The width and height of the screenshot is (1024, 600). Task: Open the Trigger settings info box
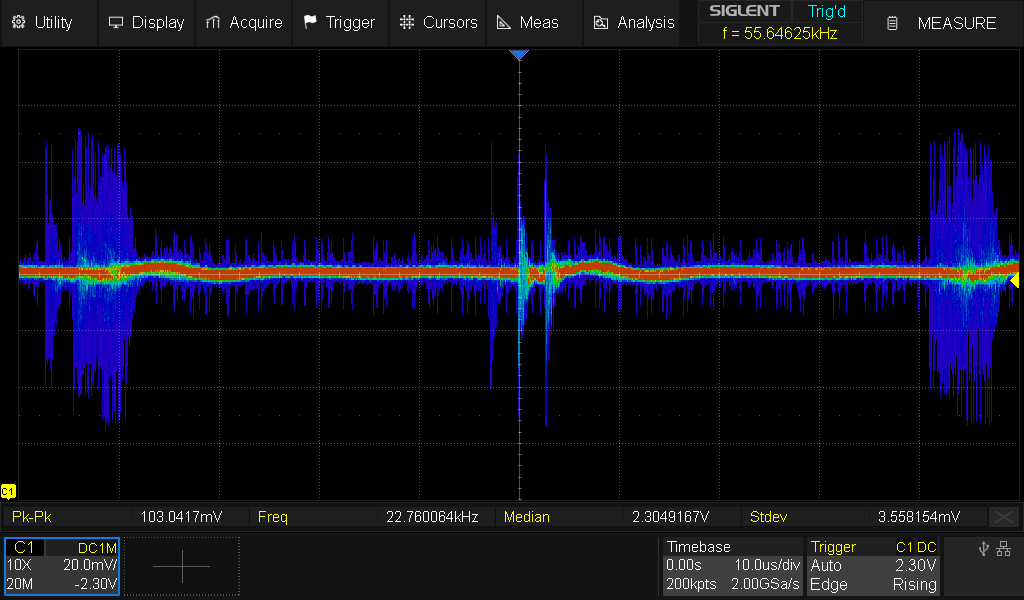tap(874, 566)
